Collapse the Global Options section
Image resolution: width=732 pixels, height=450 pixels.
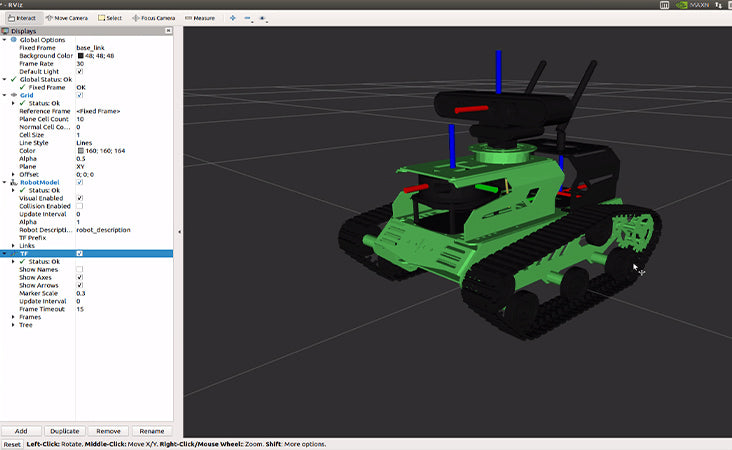pos(5,39)
